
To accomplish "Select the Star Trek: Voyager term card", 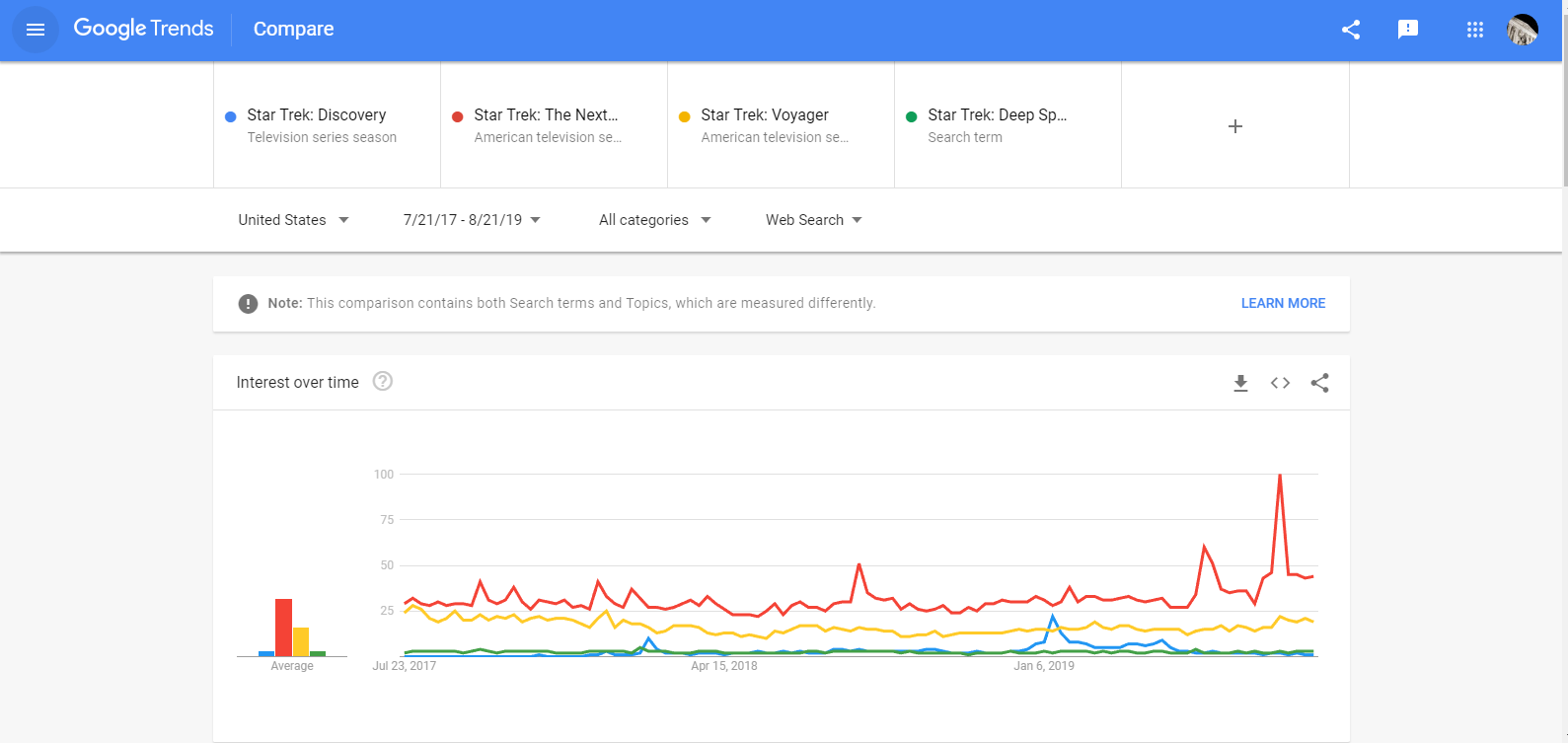I will [x=781, y=125].
